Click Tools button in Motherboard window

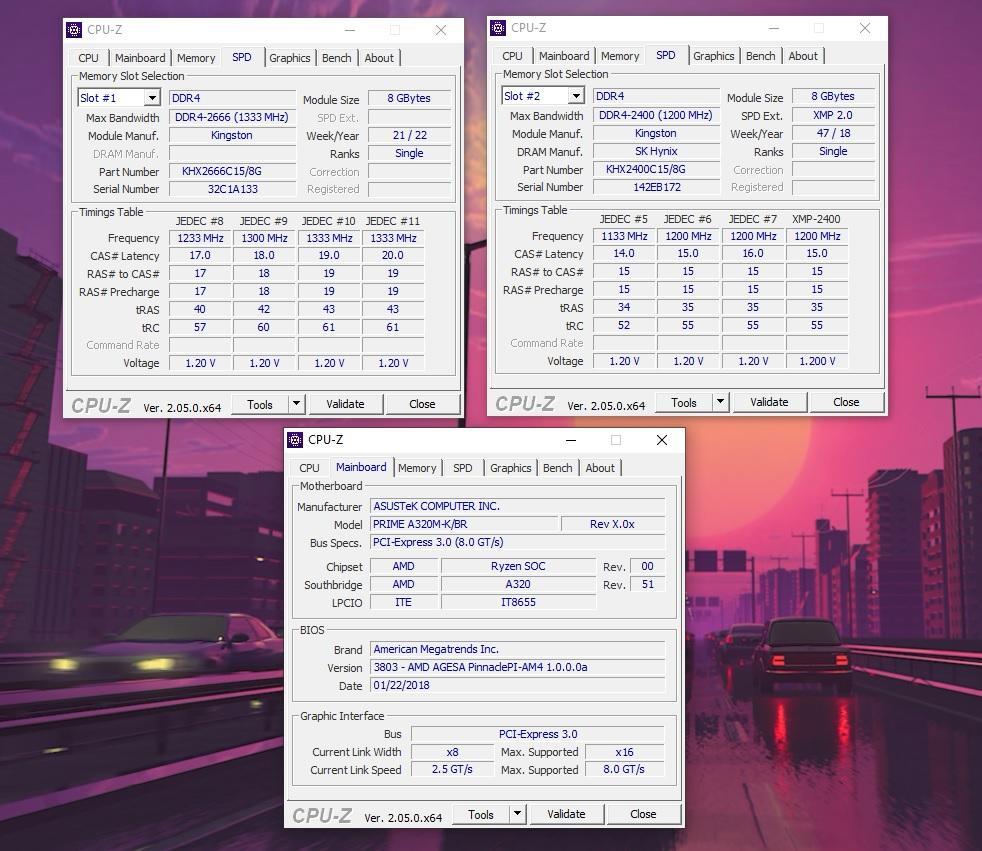coord(480,815)
